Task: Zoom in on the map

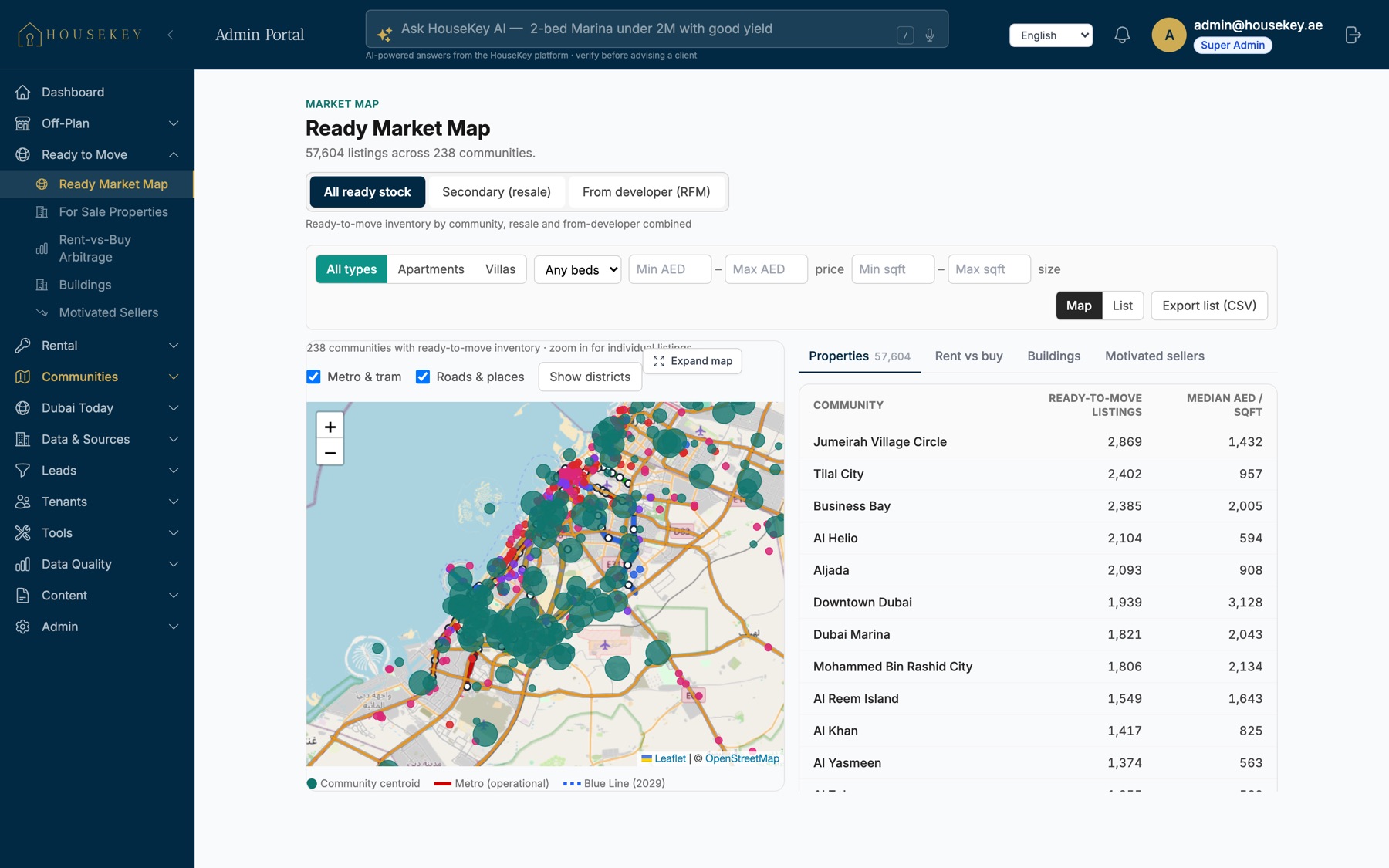Action: click(x=330, y=426)
